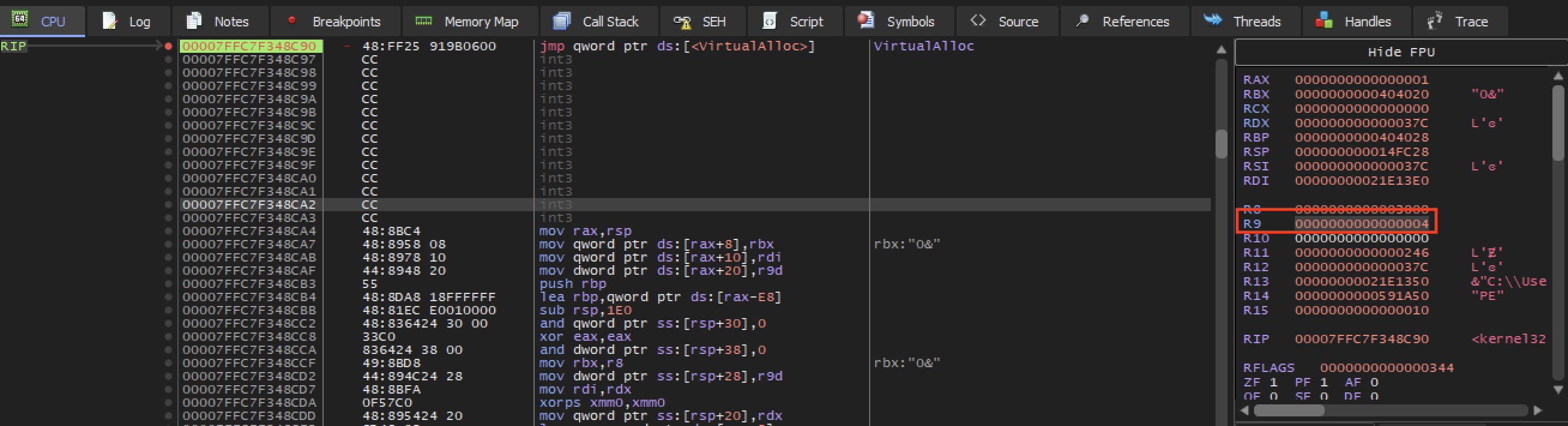The image size is (1568, 426).
Task: Toggle breakpoint dot at 00007FFC7F348CA4
Action: pyautogui.click(x=168, y=232)
